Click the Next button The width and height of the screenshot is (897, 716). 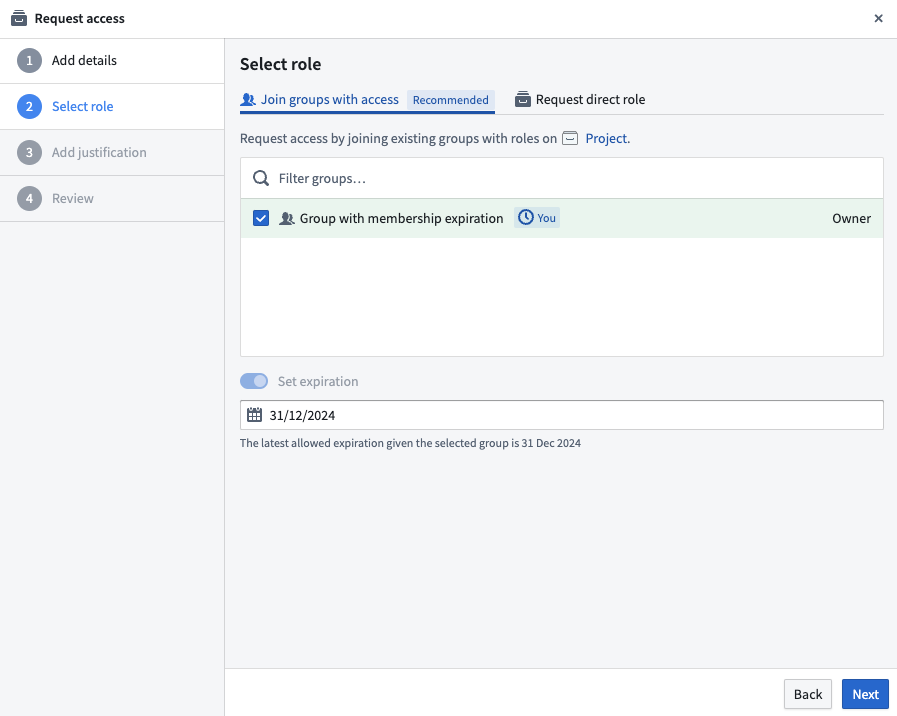[865, 694]
